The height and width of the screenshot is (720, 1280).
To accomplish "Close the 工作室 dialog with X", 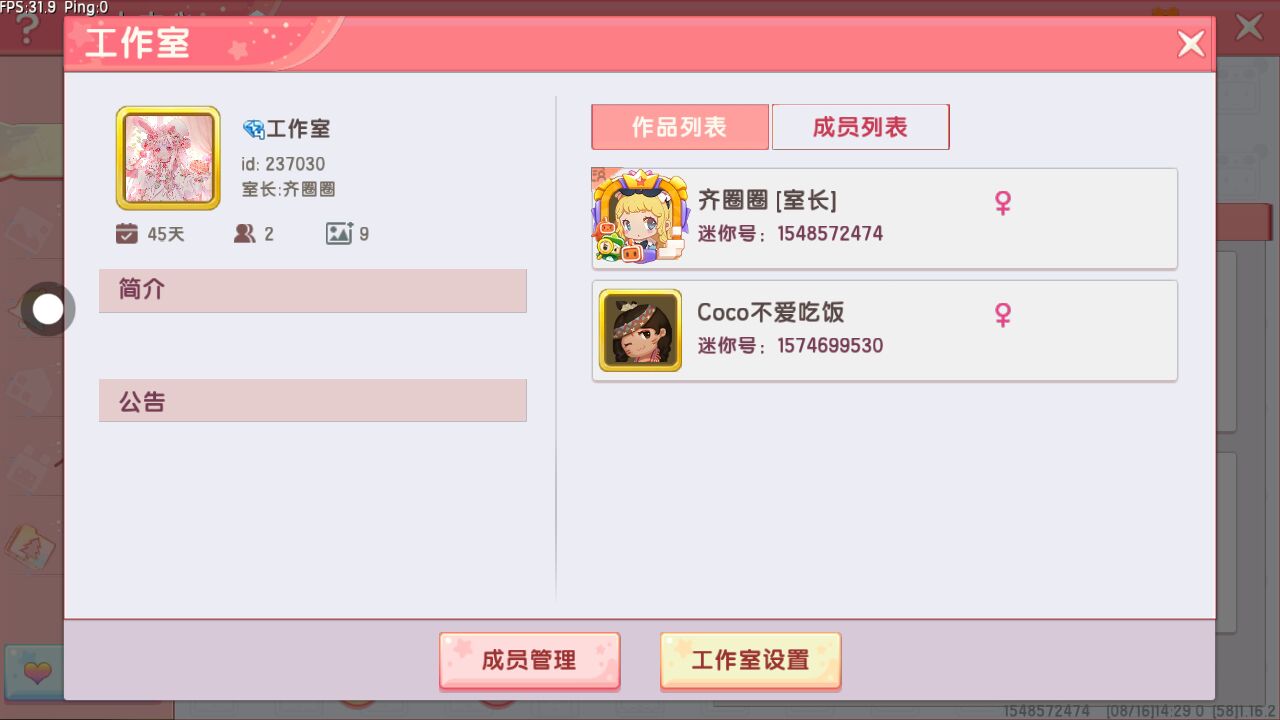I will click(1190, 44).
